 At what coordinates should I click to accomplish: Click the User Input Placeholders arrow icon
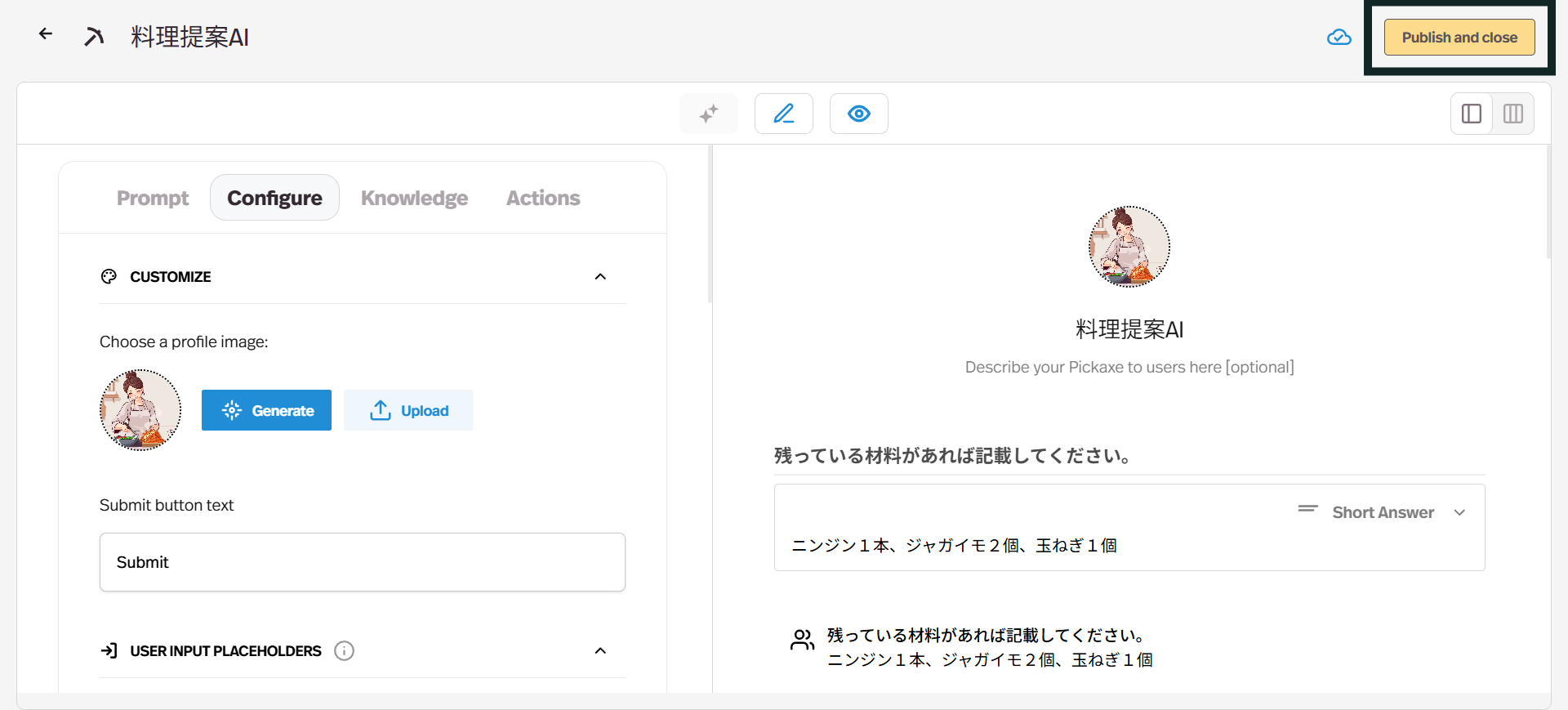coord(109,650)
